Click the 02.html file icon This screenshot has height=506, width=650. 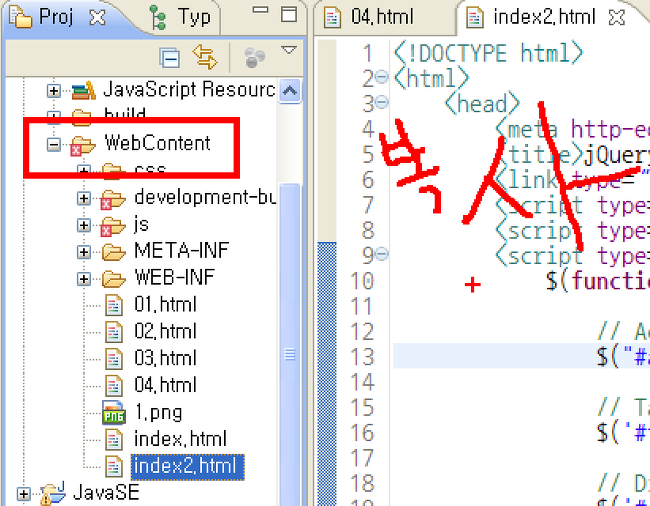point(114,332)
